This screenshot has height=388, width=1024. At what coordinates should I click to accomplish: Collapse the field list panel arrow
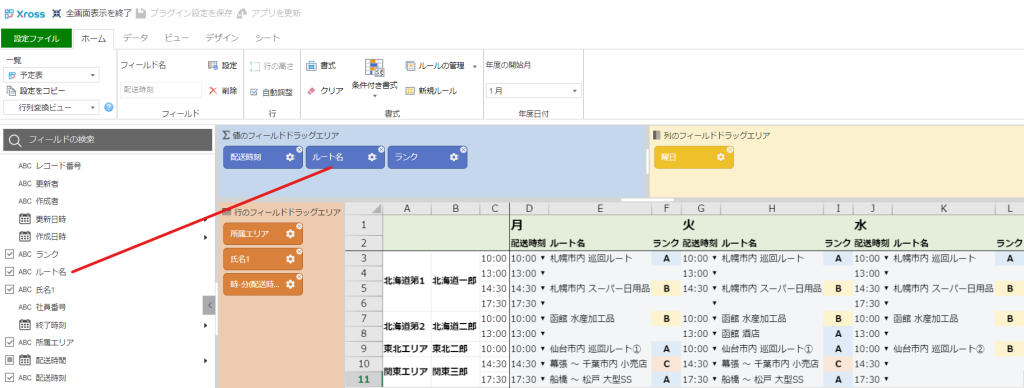pyautogui.click(x=209, y=305)
